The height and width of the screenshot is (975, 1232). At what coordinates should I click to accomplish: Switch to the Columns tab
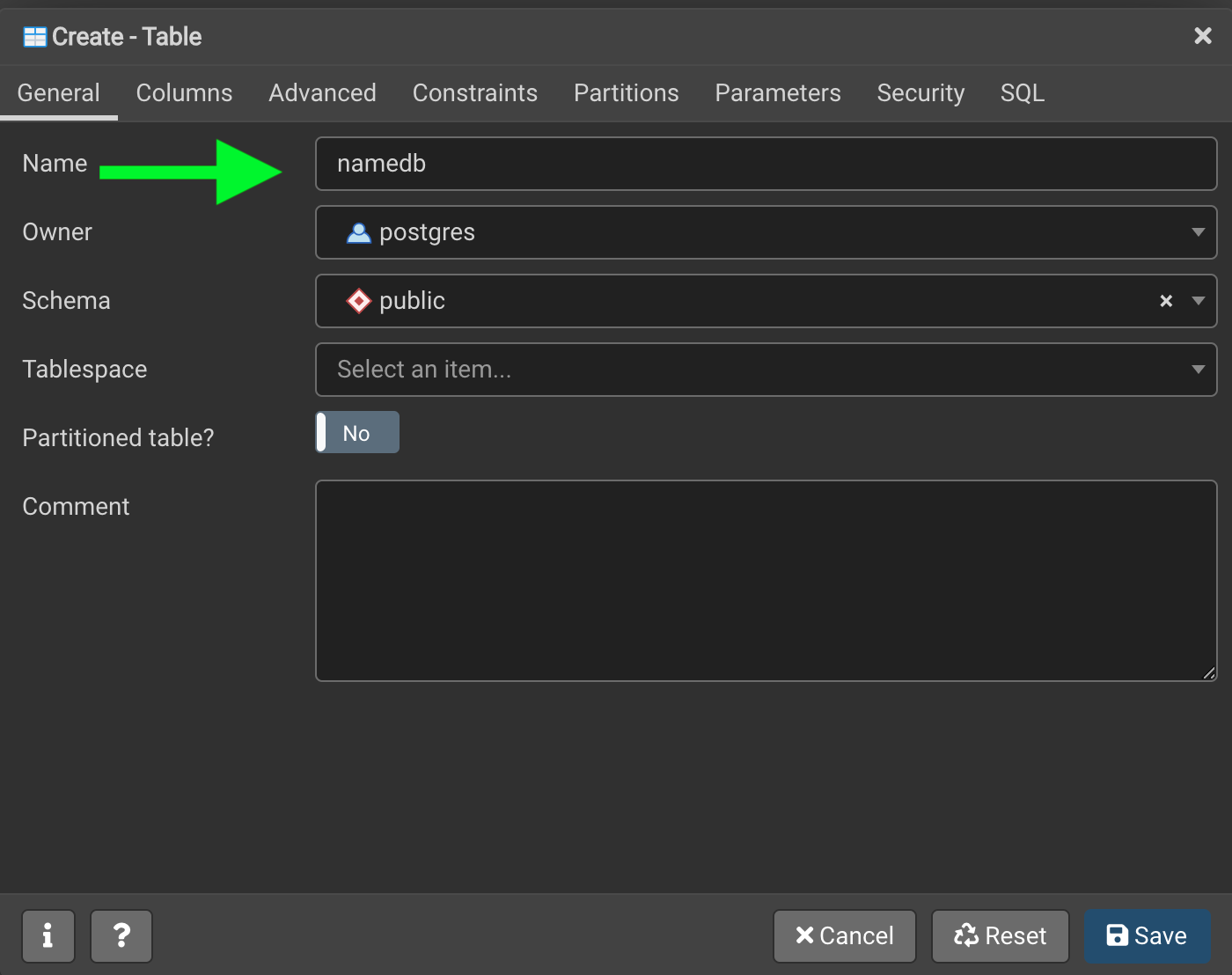[184, 93]
